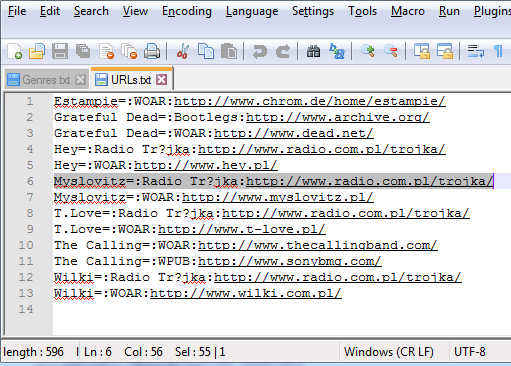
Task: Click the Open file folder icon
Action: click(x=37, y=52)
